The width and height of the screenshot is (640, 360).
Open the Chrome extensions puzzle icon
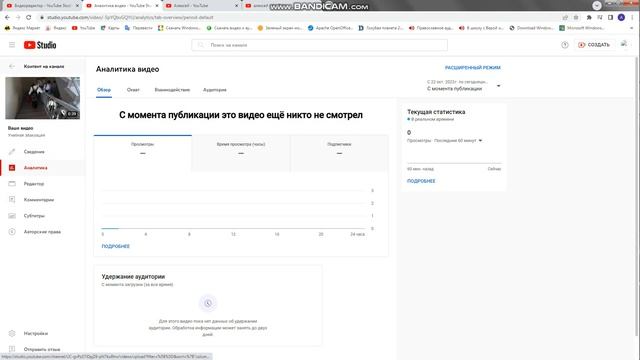click(589, 17)
